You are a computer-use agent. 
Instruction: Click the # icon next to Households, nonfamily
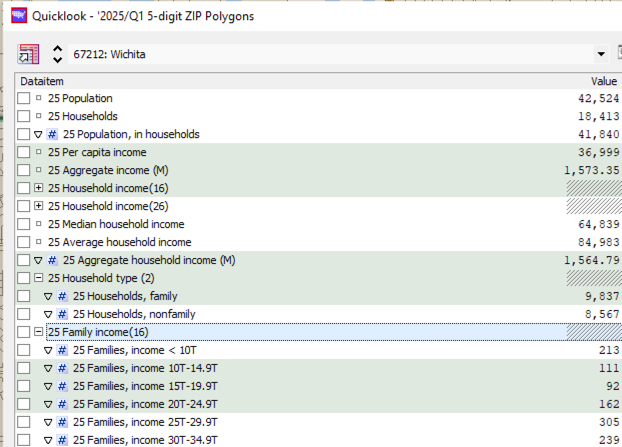[62, 314]
